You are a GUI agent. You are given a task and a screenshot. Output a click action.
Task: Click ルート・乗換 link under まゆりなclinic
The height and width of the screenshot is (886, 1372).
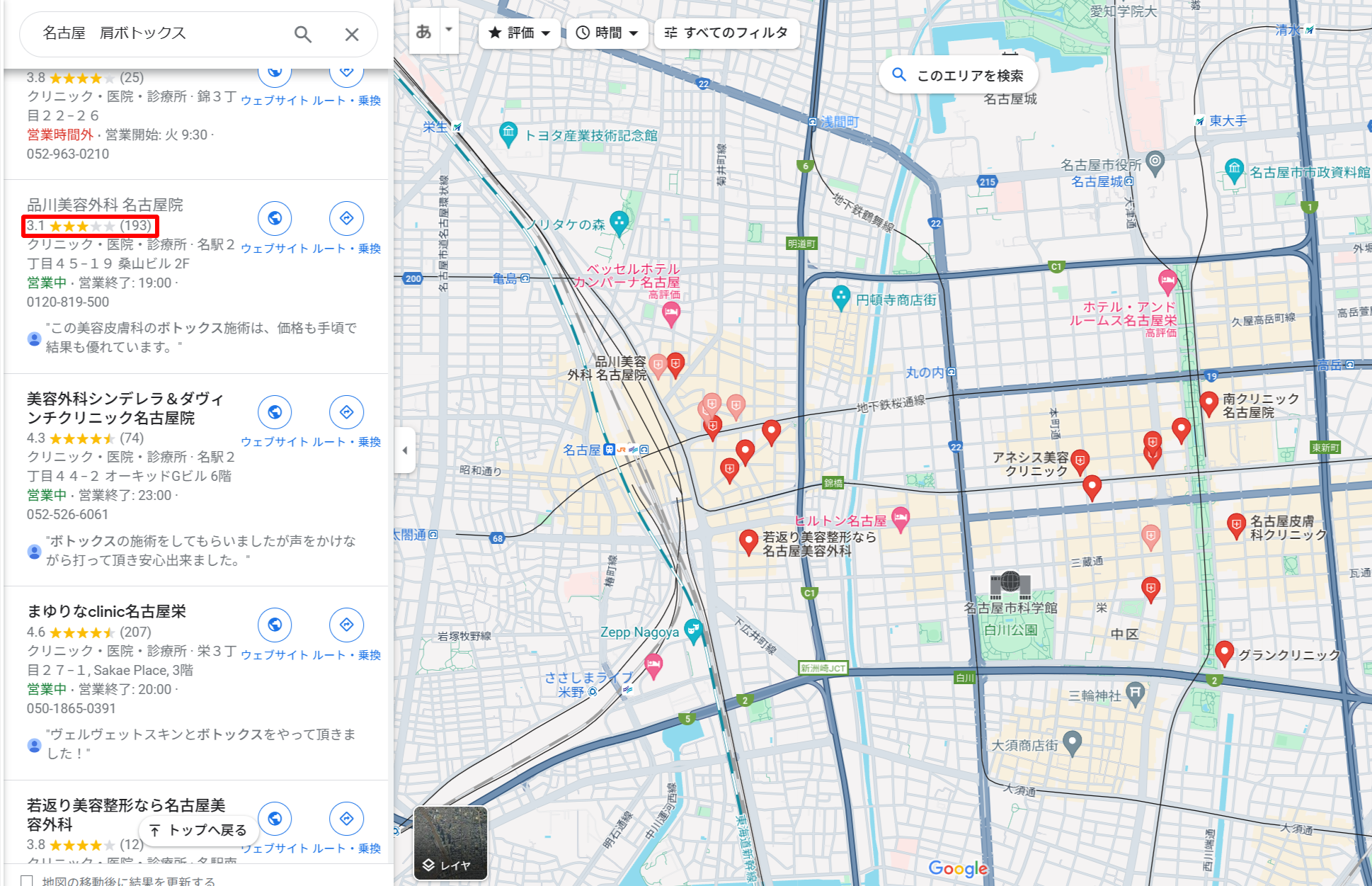[347, 655]
